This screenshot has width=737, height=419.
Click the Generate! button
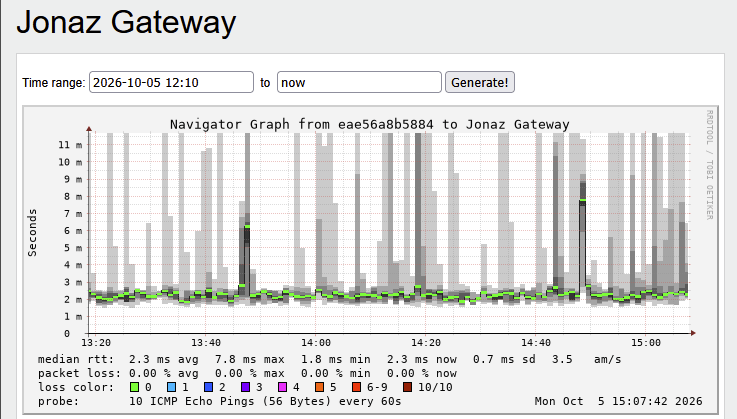[479, 82]
